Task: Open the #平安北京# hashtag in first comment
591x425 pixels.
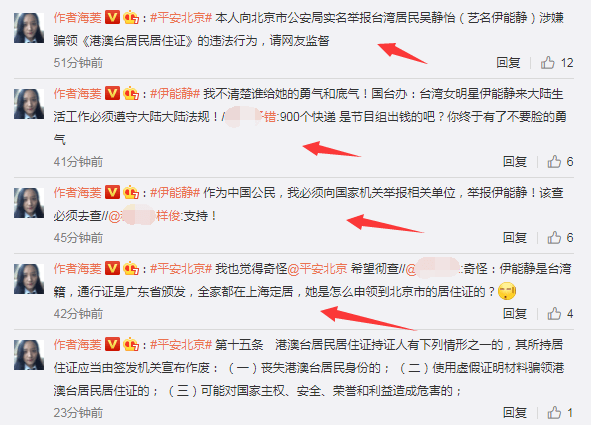Action: tap(181, 18)
